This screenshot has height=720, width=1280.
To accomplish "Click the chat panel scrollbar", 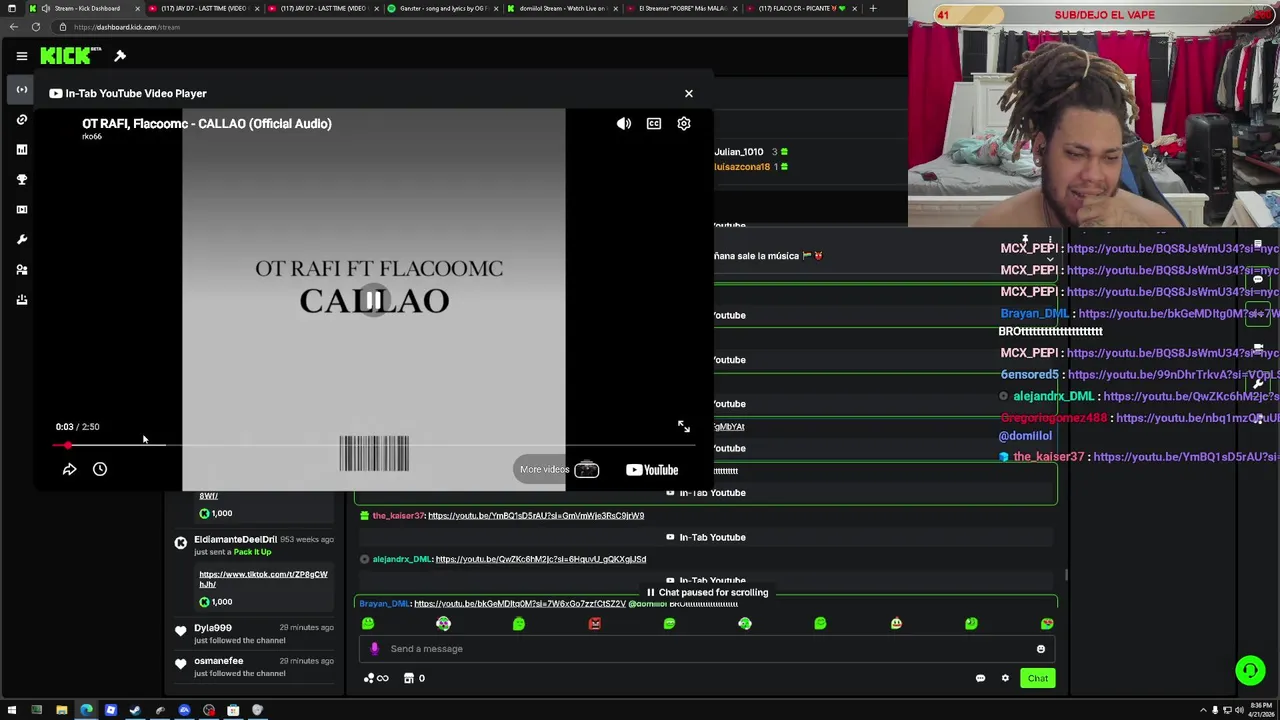I will 1066,575.
